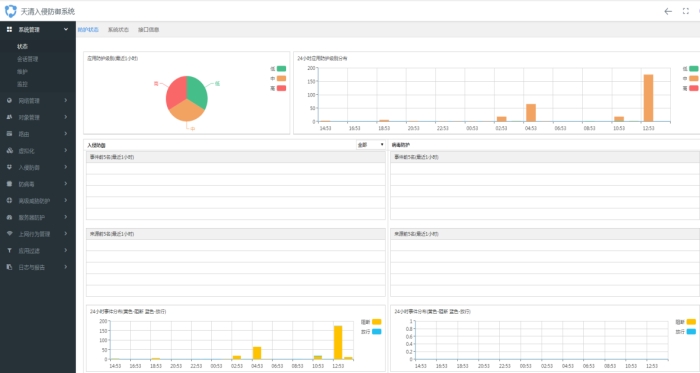Click the 入侵防御 shield icon
The width and height of the screenshot is (700, 373).
point(9,167)
